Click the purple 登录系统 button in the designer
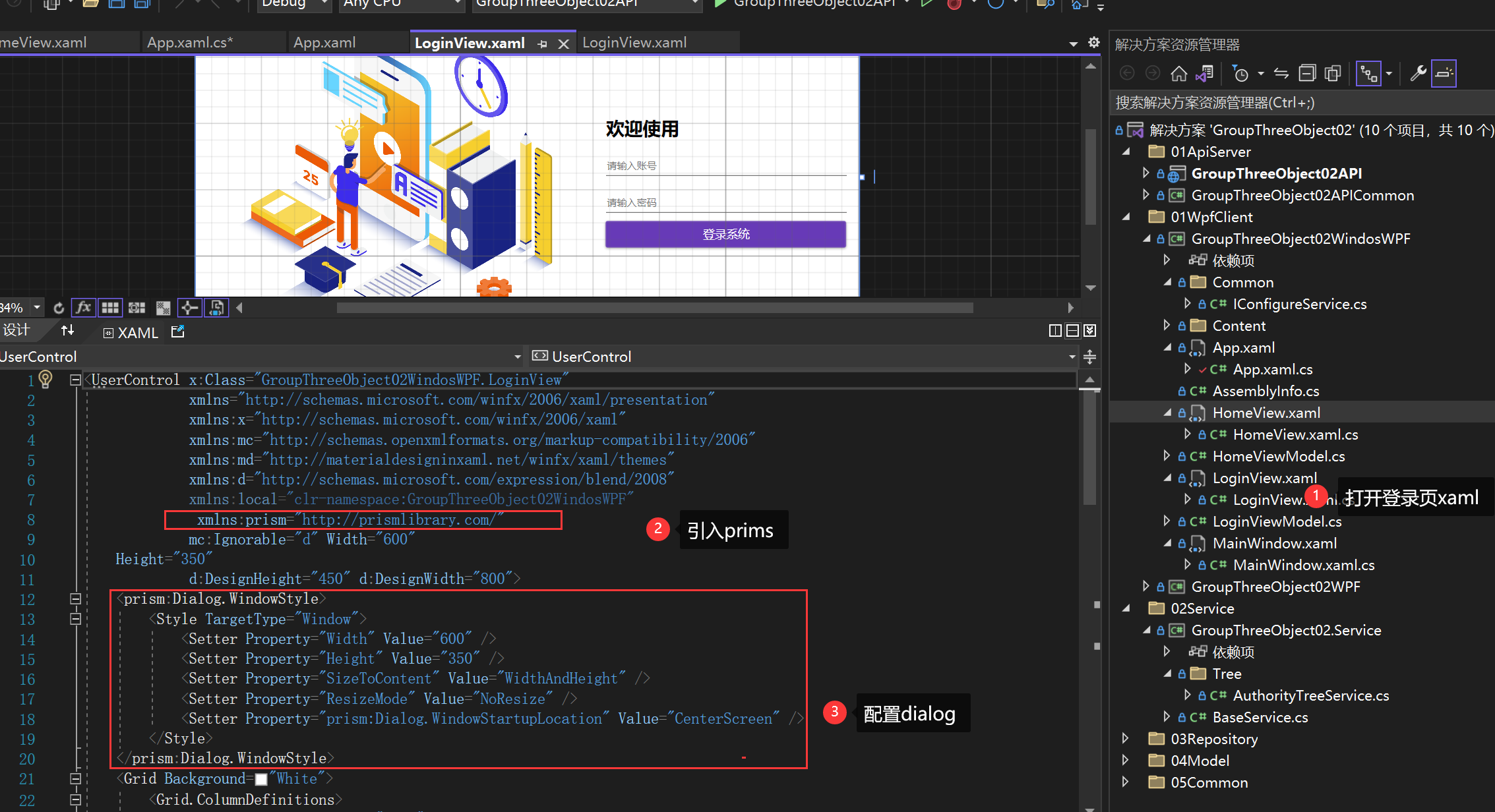 [725, 234]
